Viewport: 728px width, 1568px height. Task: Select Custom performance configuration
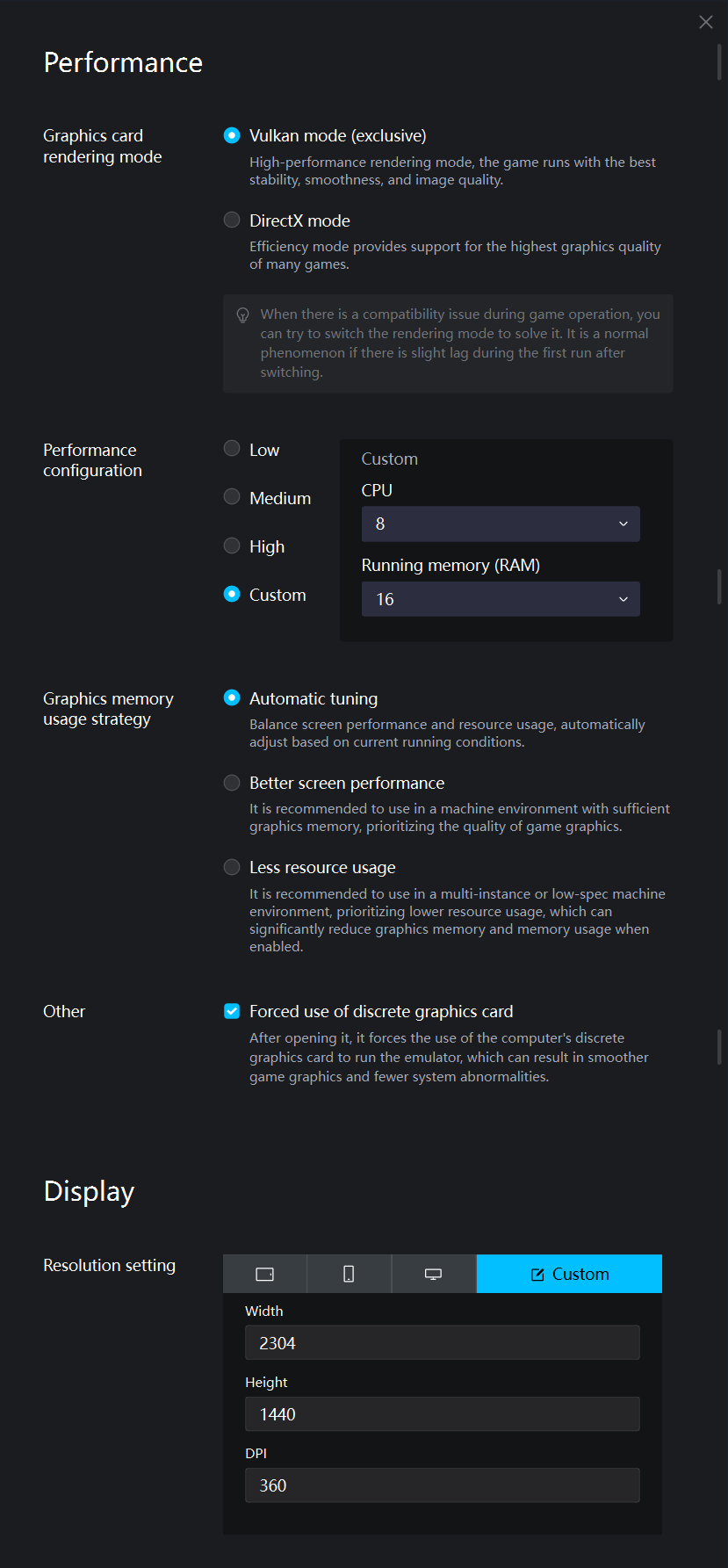[x=232, y=594]
